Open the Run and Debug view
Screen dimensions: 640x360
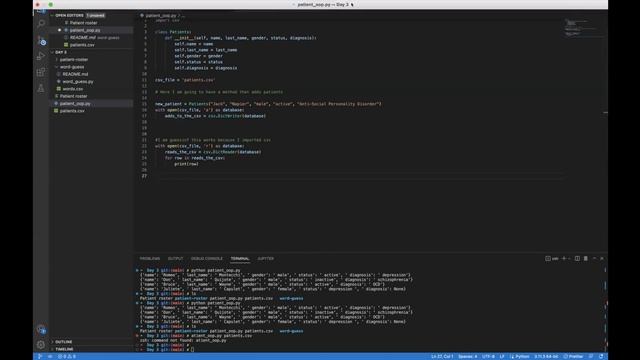coord(41,56)
